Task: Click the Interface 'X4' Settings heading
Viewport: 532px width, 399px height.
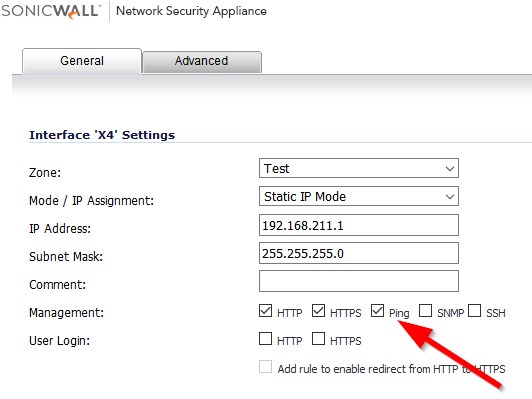Action: coord(102,135)
